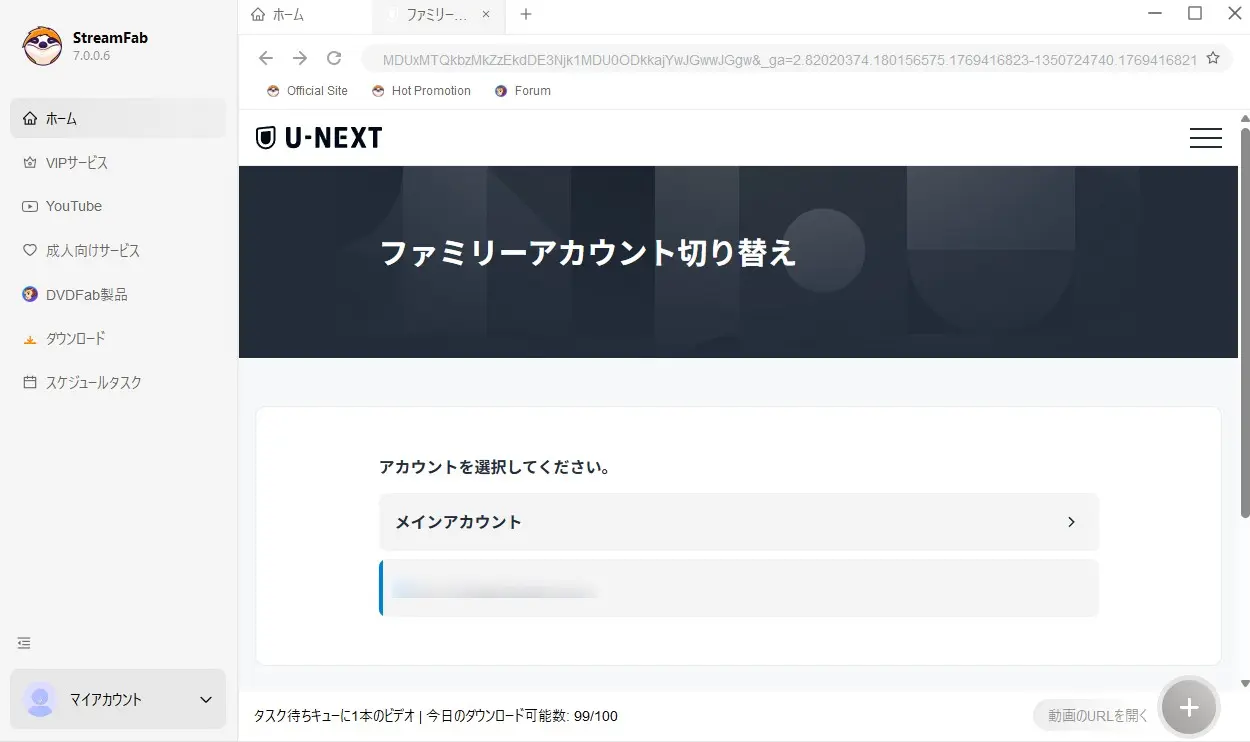Screen dimensions: 1250x742
Task: Open the ホーム sidebar item
Action: tap(118, 118)
